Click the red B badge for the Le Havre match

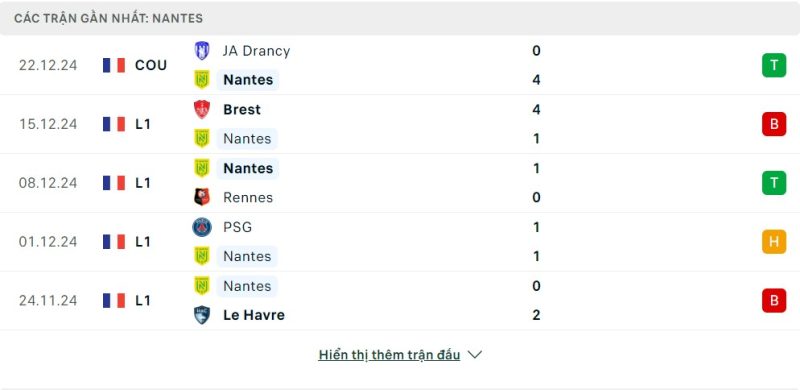pyautogui.click(x=774, y=300)
